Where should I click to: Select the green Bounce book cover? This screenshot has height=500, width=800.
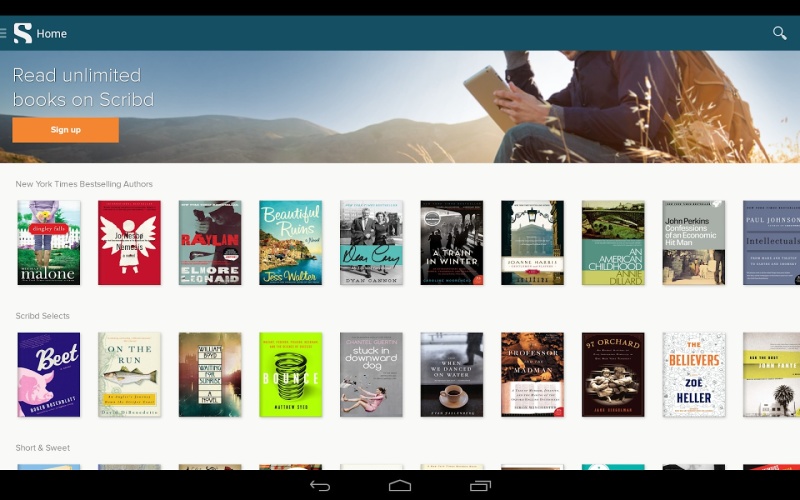pos(290,375)
